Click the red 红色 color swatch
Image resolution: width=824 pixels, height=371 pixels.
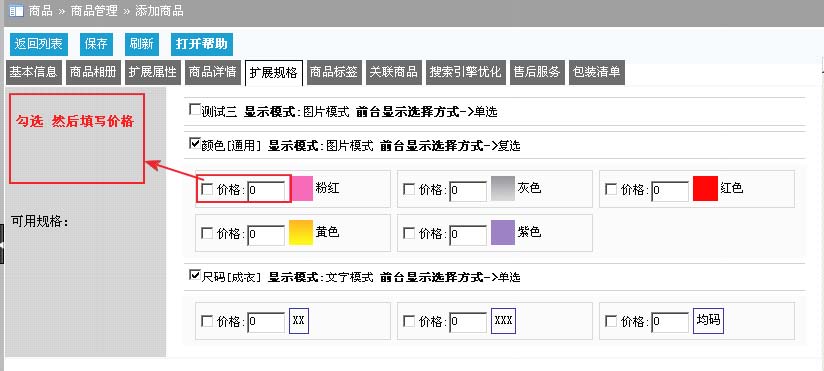point(705,189)
